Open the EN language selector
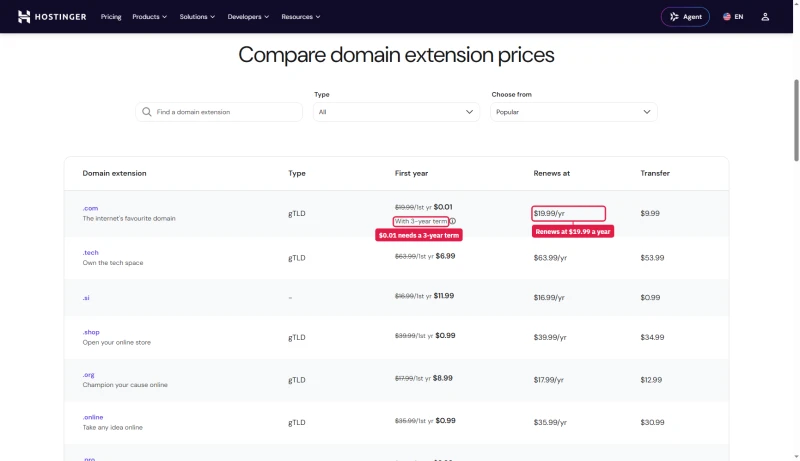The height and width of the screenshot is (461, 800). pyautogui.click(x=733, y=17)
